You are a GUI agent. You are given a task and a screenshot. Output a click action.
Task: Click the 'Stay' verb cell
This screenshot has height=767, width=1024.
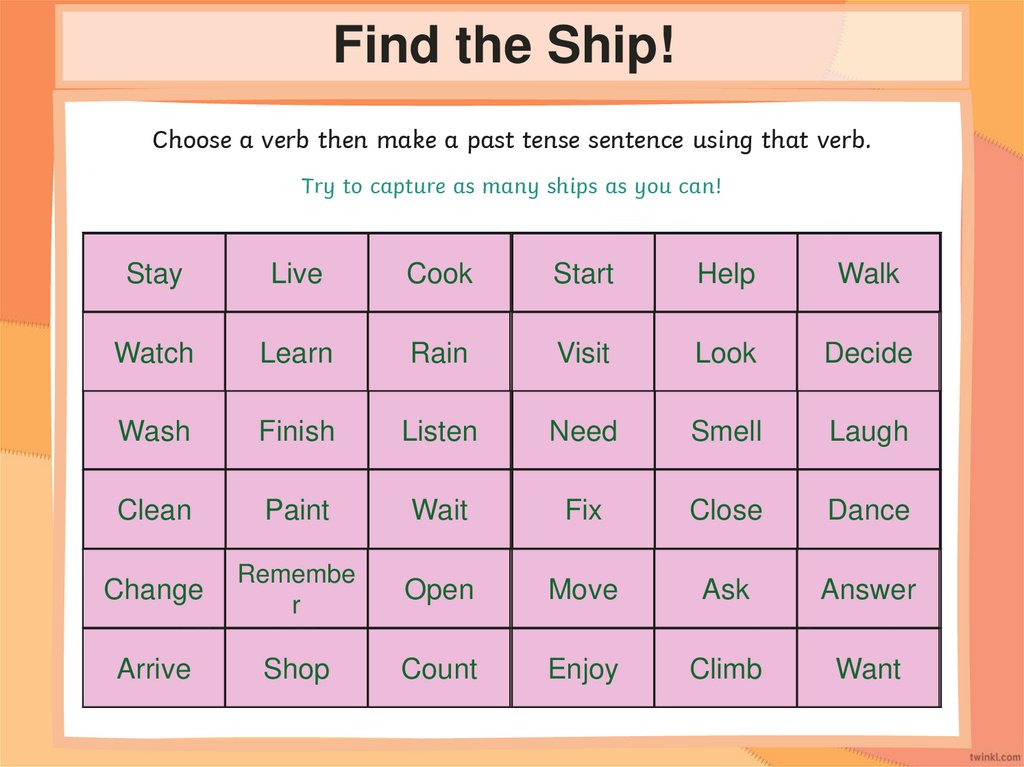tap(154, 273)
